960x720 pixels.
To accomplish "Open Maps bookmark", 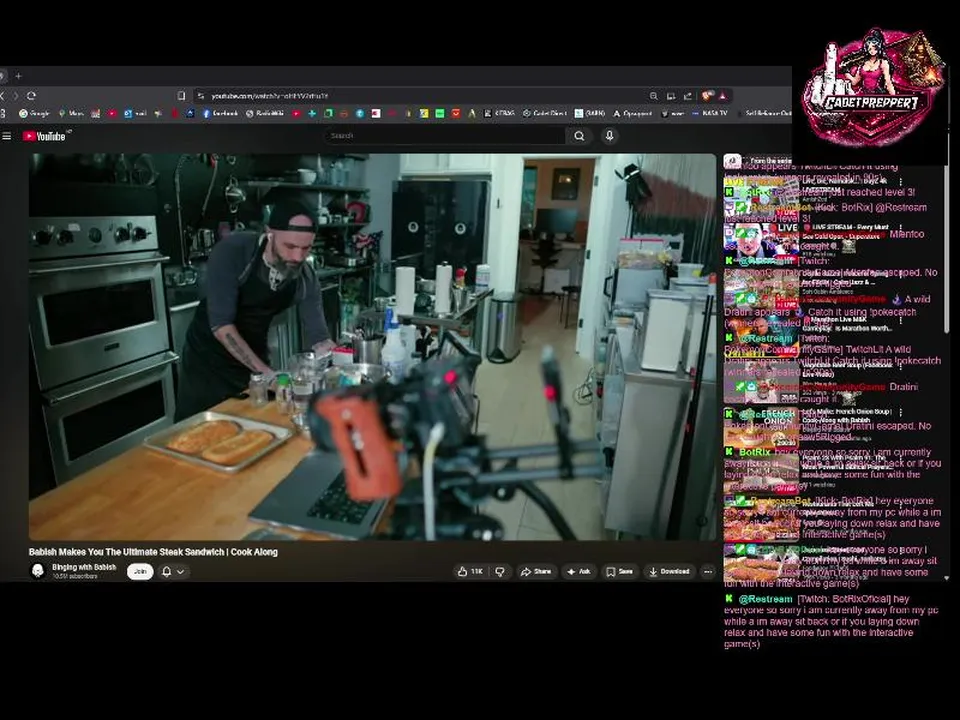I will pos(70,113).
